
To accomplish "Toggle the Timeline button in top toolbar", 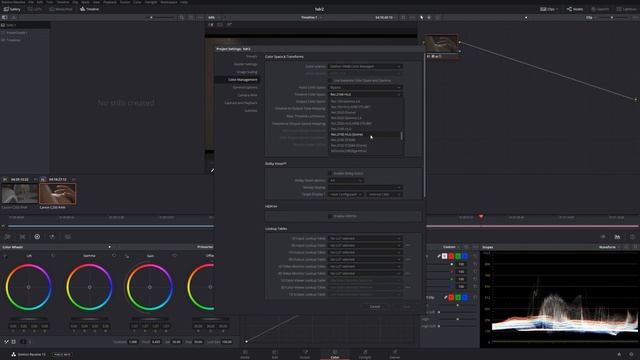I will 89,9.
